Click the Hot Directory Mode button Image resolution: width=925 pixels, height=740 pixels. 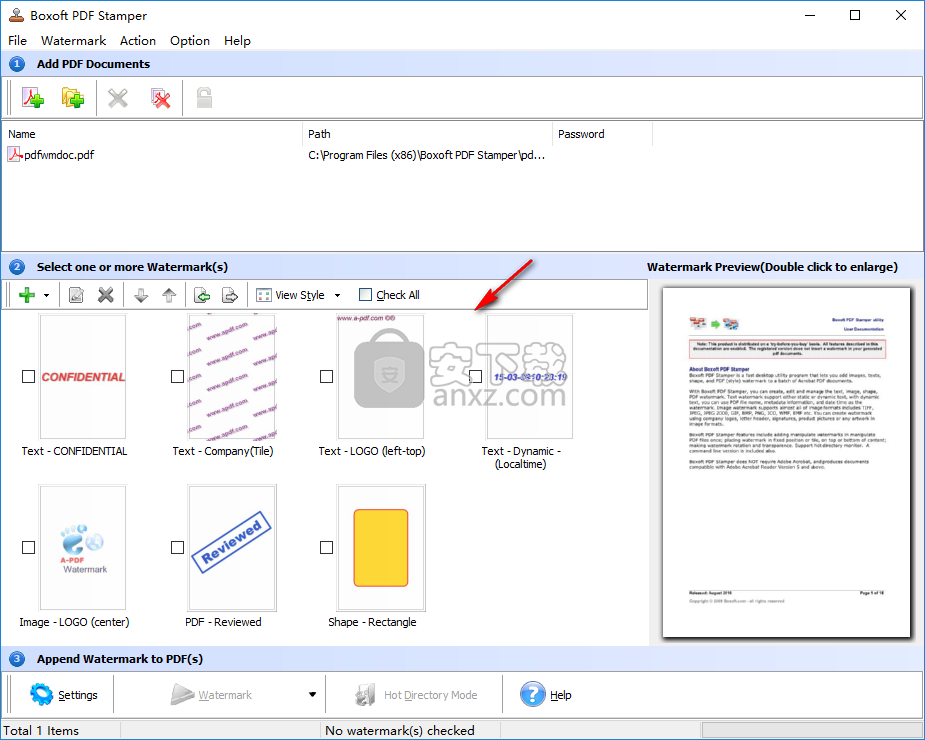point(416,695)
